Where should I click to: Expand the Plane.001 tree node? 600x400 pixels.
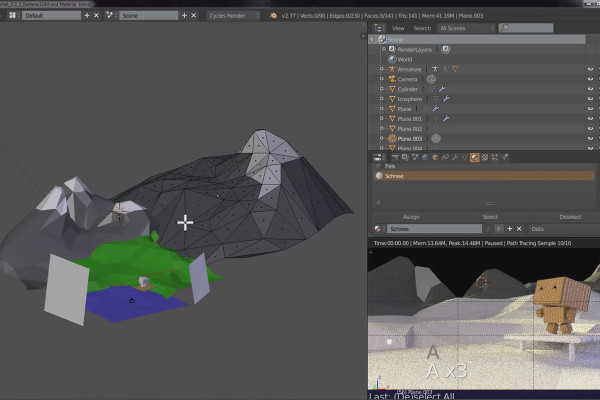click(382, 119)
